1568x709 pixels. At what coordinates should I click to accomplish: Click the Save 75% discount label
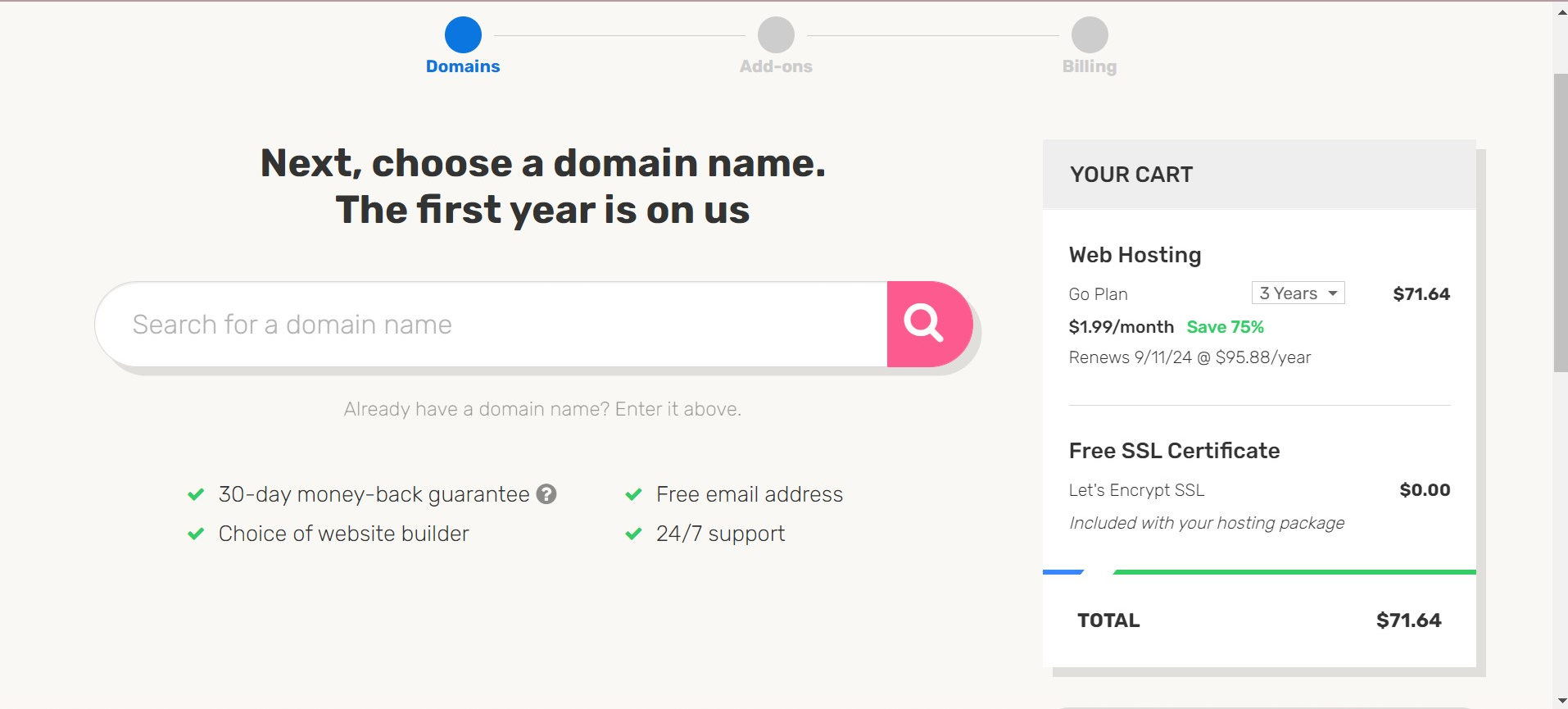click(1225, 327)
